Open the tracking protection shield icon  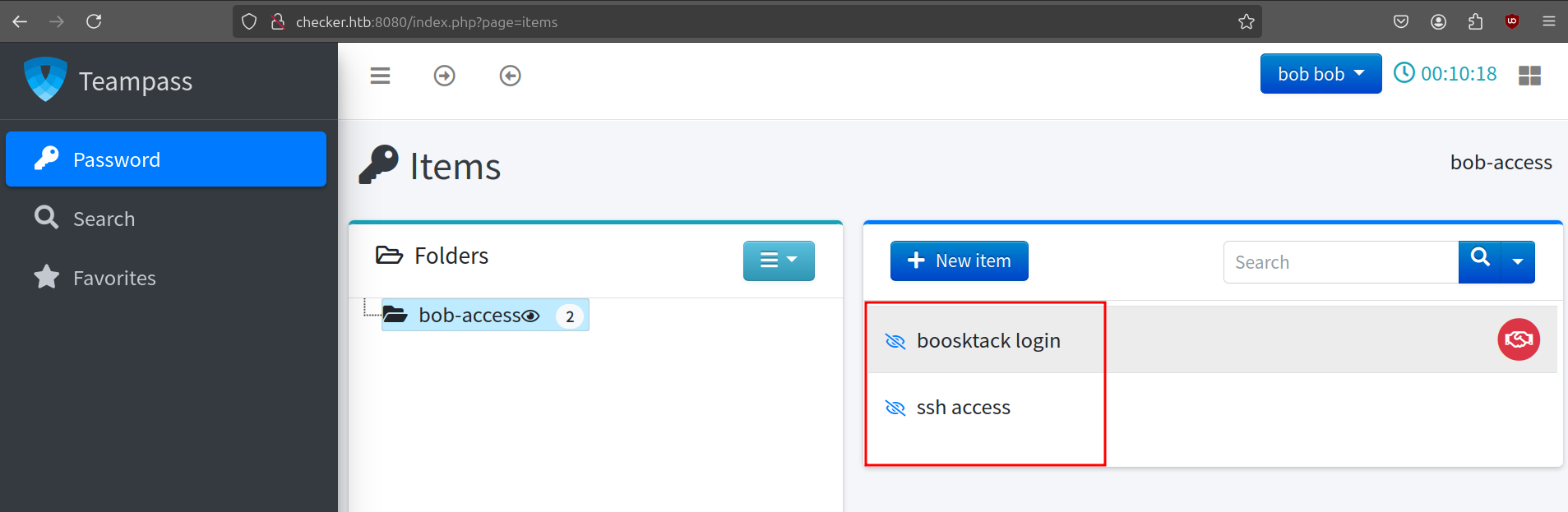click(249, 21)
